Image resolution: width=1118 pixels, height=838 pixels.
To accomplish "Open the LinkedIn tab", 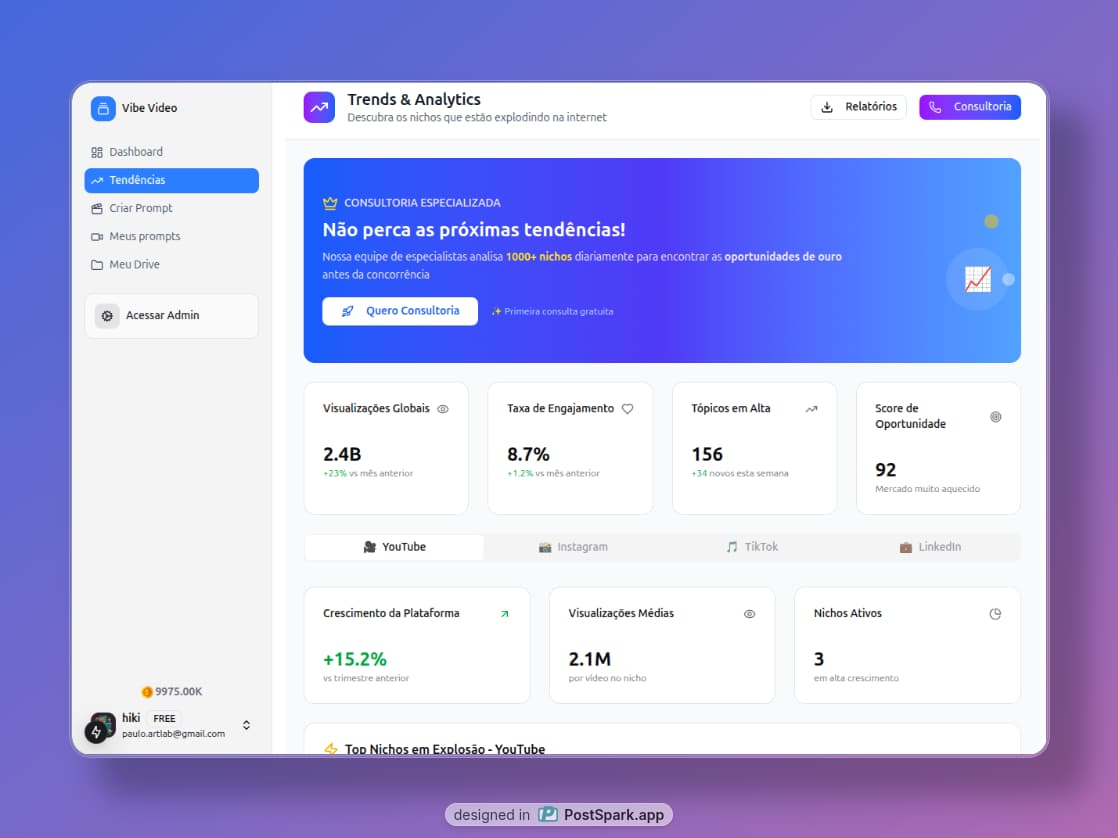I will (930, 547).
